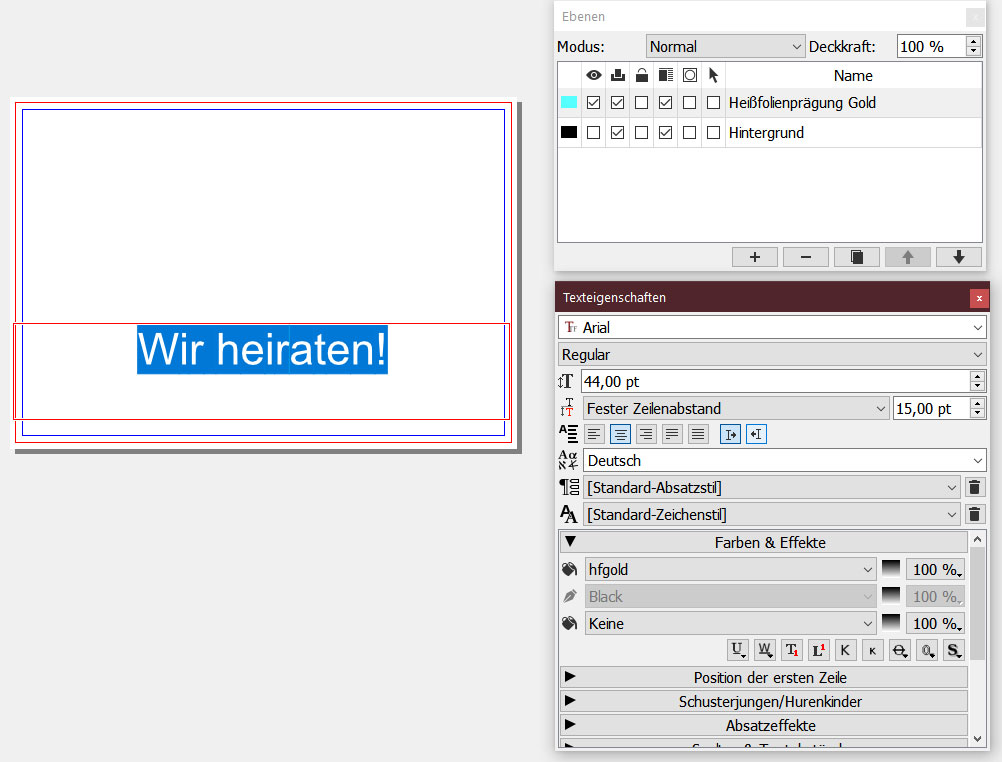Add a new layer with plus button
The width and height of the screenshot is (1002, 762).
[x=754, y=257]
